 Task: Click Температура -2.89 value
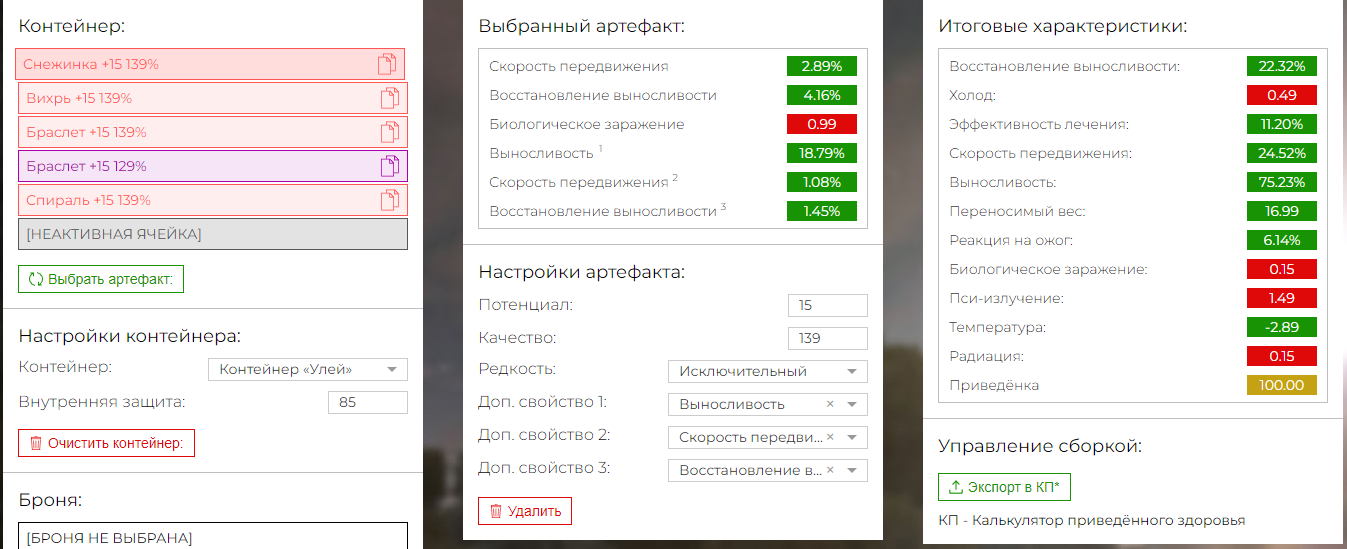pos(1282,327)
